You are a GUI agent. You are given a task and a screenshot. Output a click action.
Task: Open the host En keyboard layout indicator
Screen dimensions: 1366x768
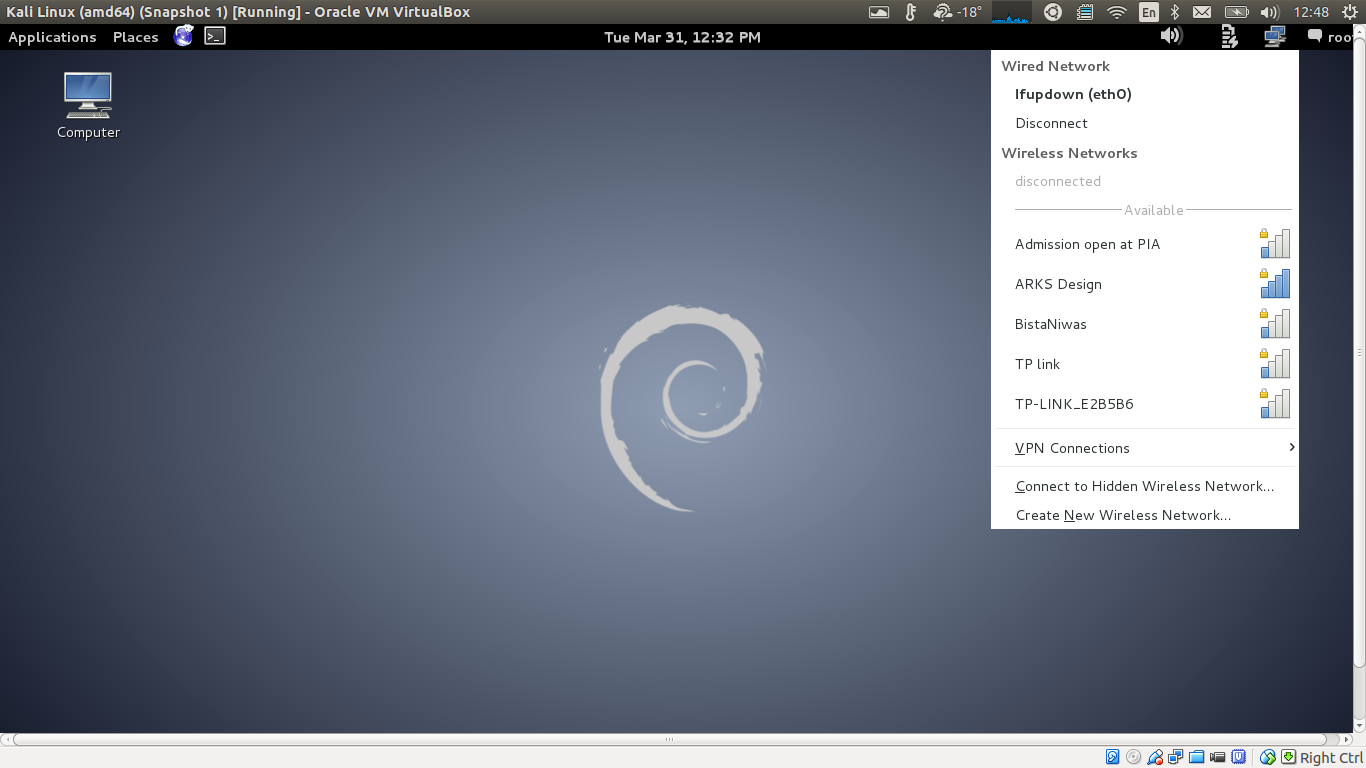[1149, 12]
